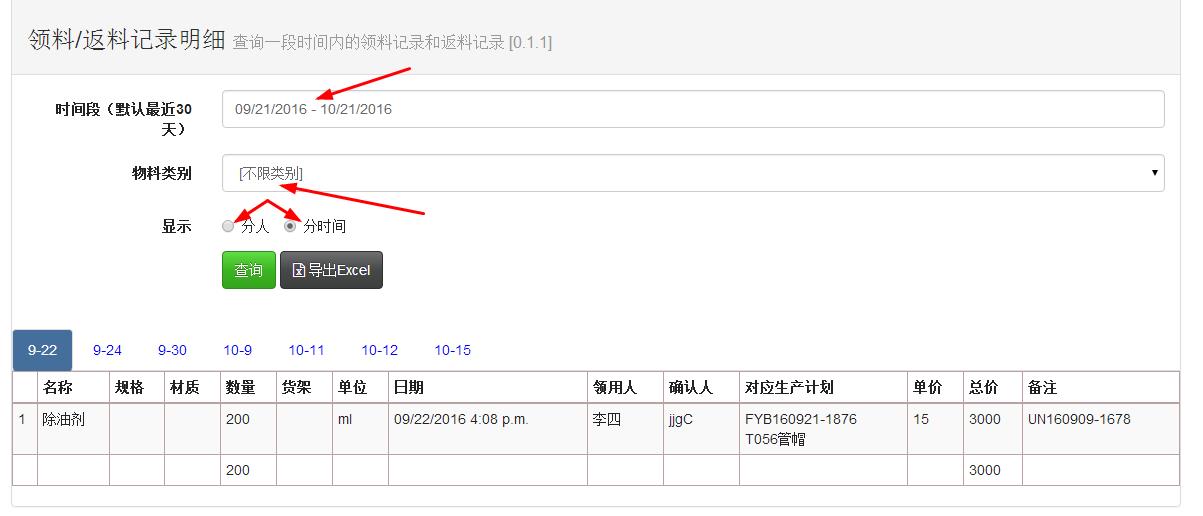Open the 10-12 date tab
This screenshot has width=1203, height=516.
click(x=380, y=350)
